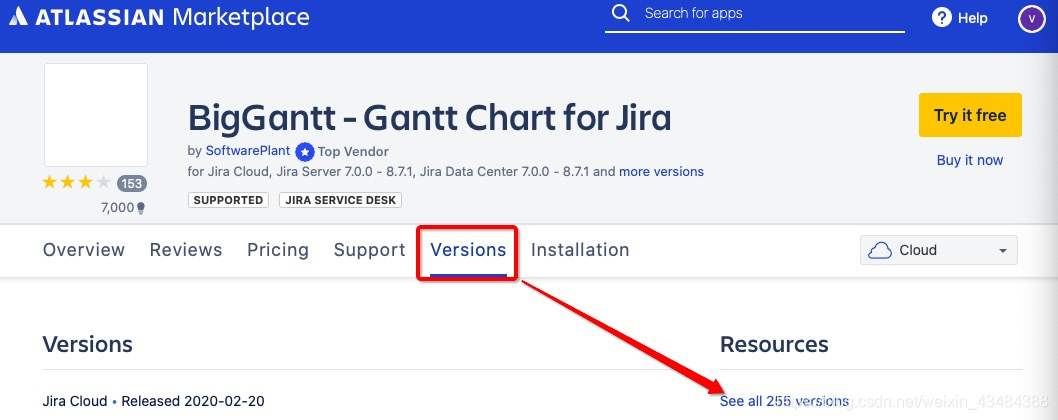Click the star rating
1058x420 pixels.
(x=76, y=182)
